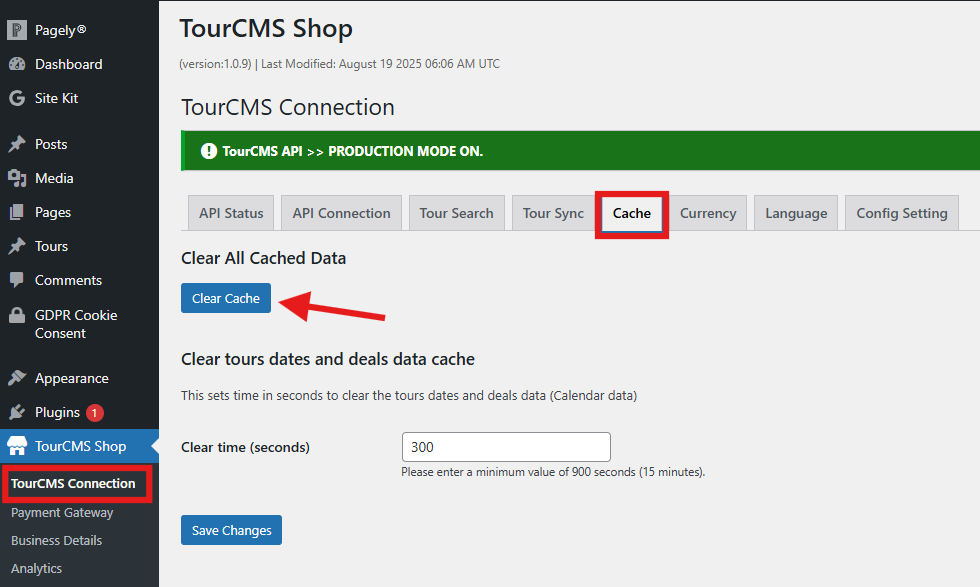Click the exclamation icon in API notice

click(x=209, y=151)
